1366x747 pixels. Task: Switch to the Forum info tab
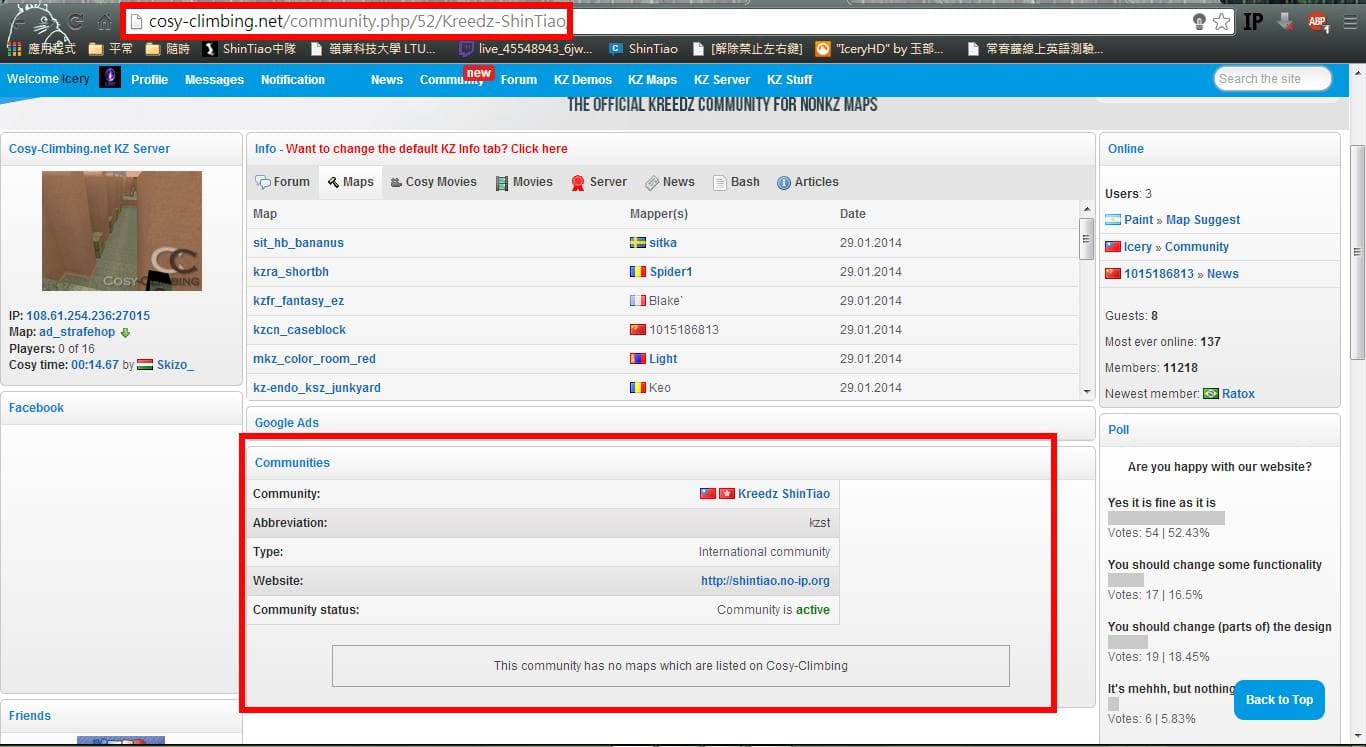[283, 182]
